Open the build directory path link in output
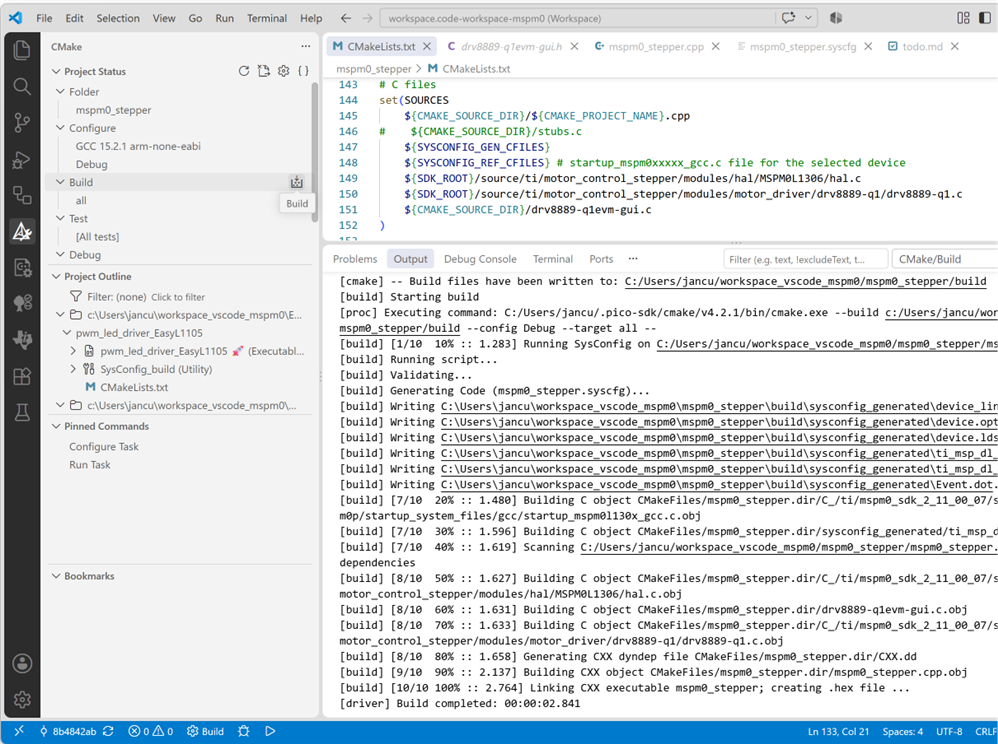This screenshot has height=744, width=998. (805, 281)
